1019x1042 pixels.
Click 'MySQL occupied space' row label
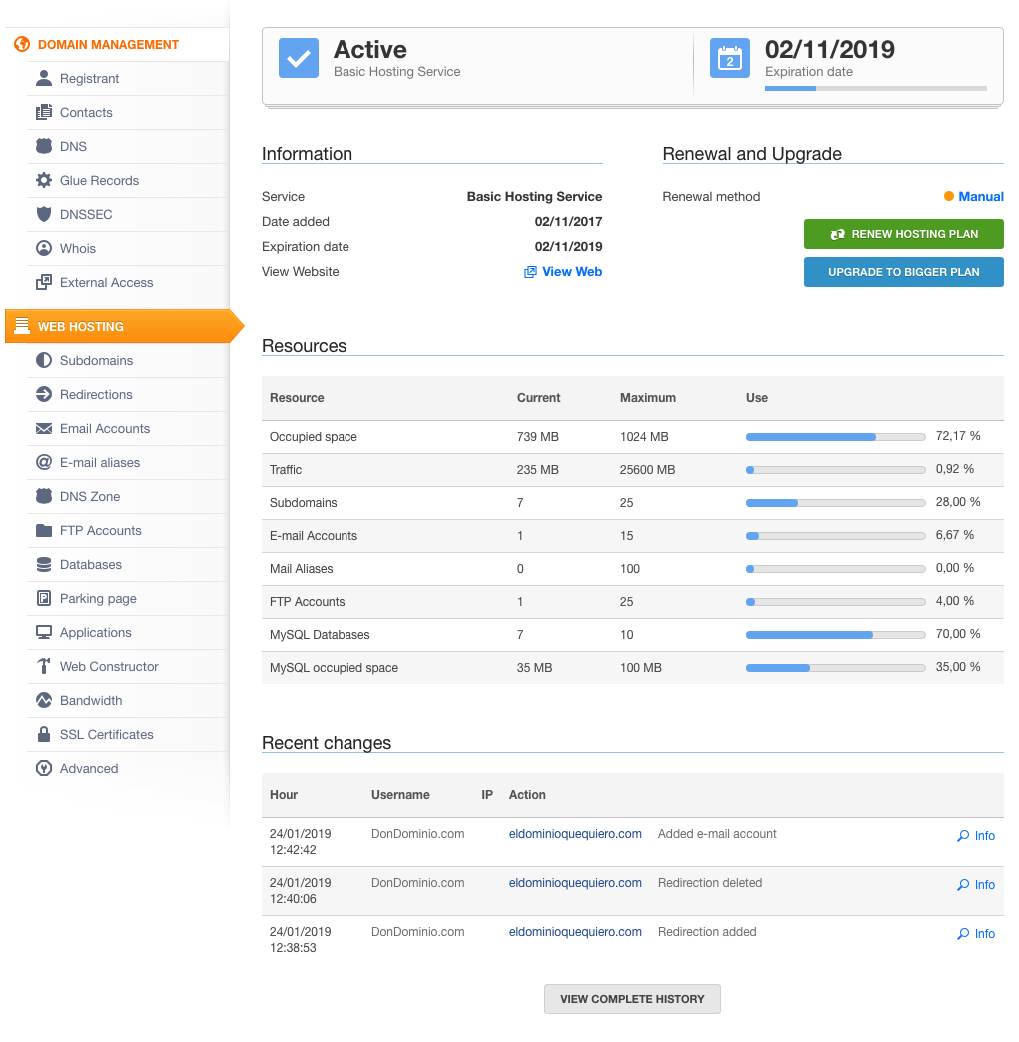(x=334, y=668)
